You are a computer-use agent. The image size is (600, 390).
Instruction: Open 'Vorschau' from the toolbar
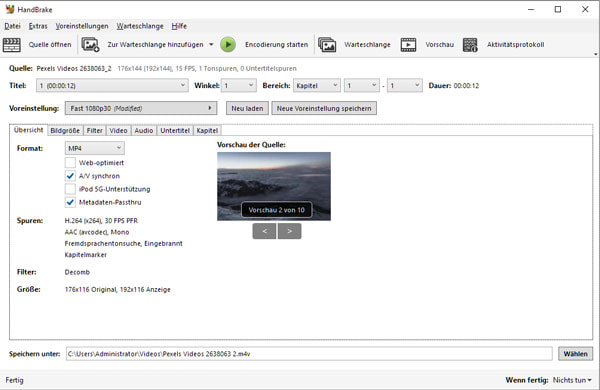[x=439, y=45]
